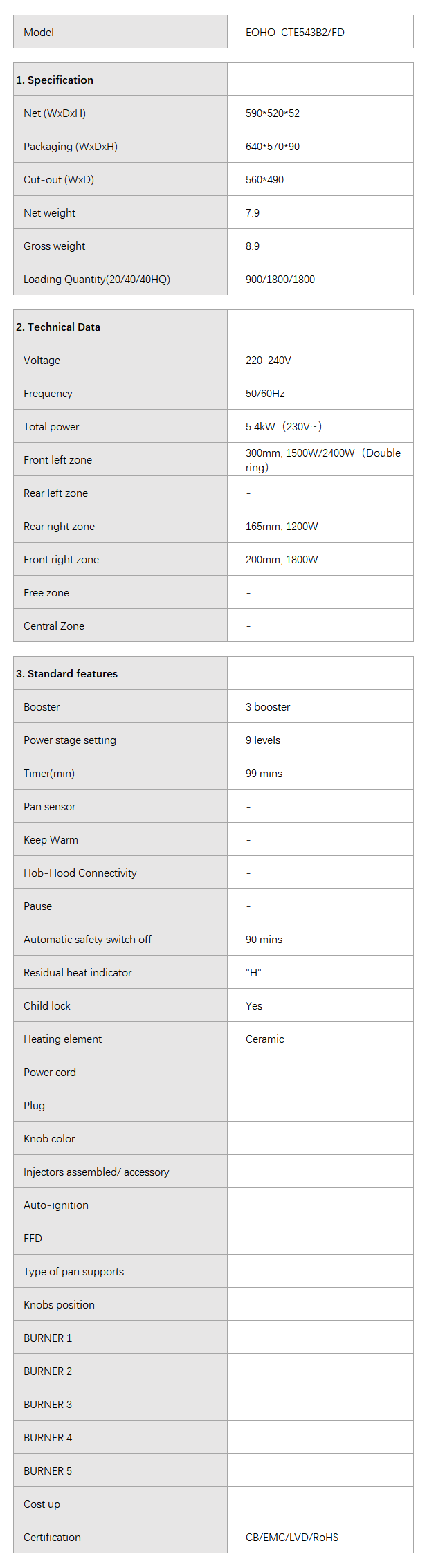427x1568 pixels.
Task: Select the Voltage value 220-240V
Action: tap(269, 360)
